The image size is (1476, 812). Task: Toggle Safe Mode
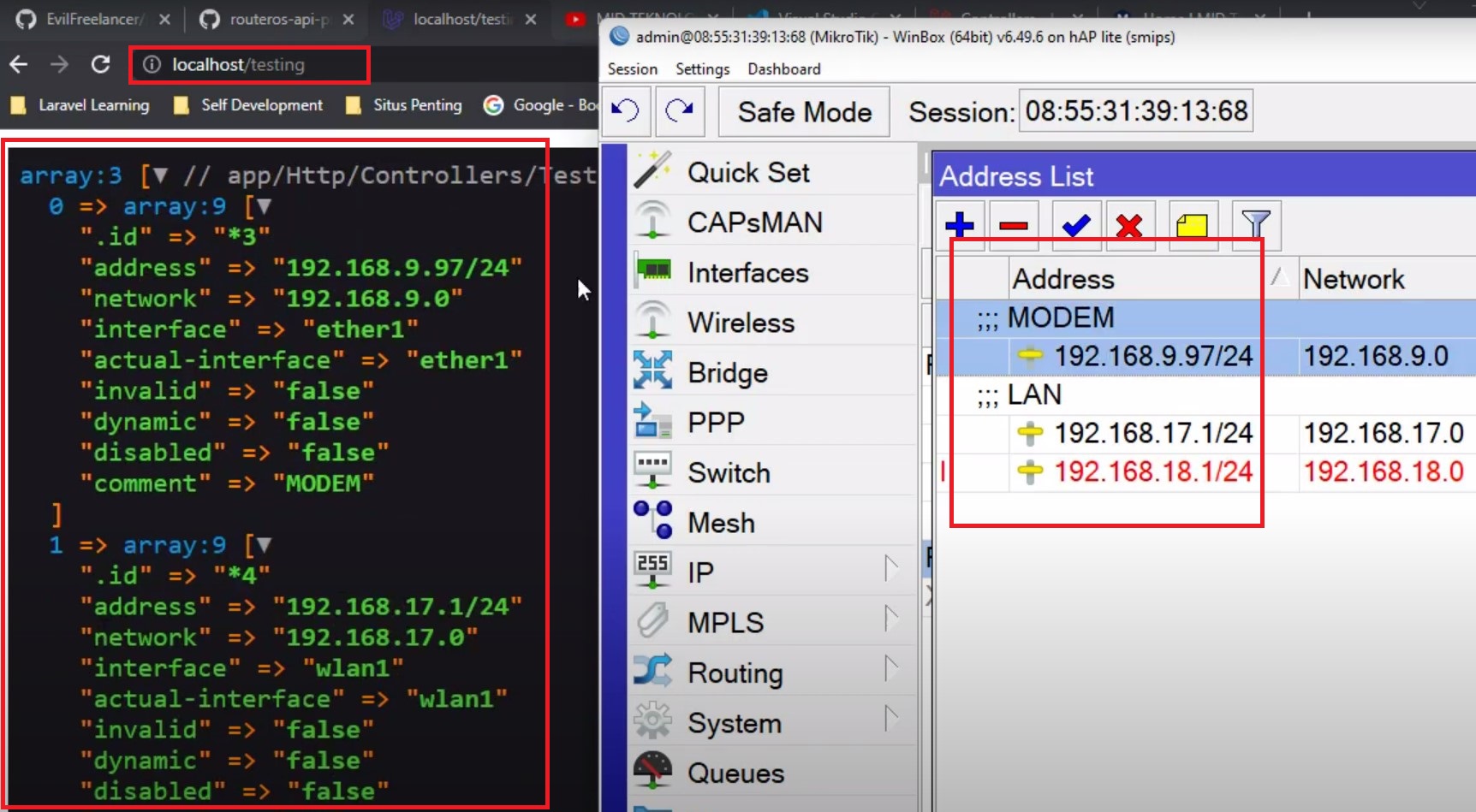coord(802,111)
